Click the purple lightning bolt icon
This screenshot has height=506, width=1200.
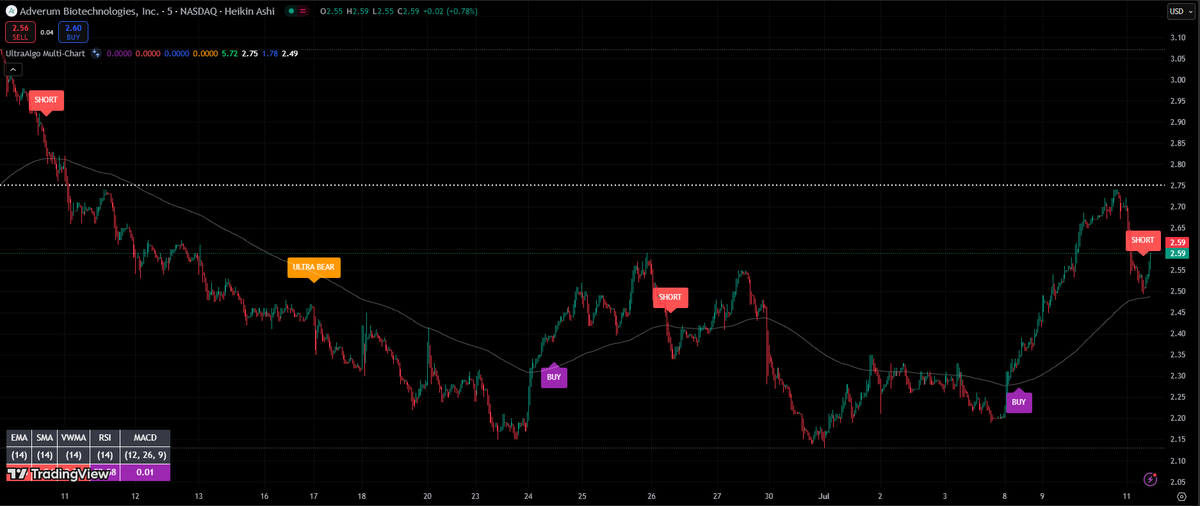pos(1149,480)
